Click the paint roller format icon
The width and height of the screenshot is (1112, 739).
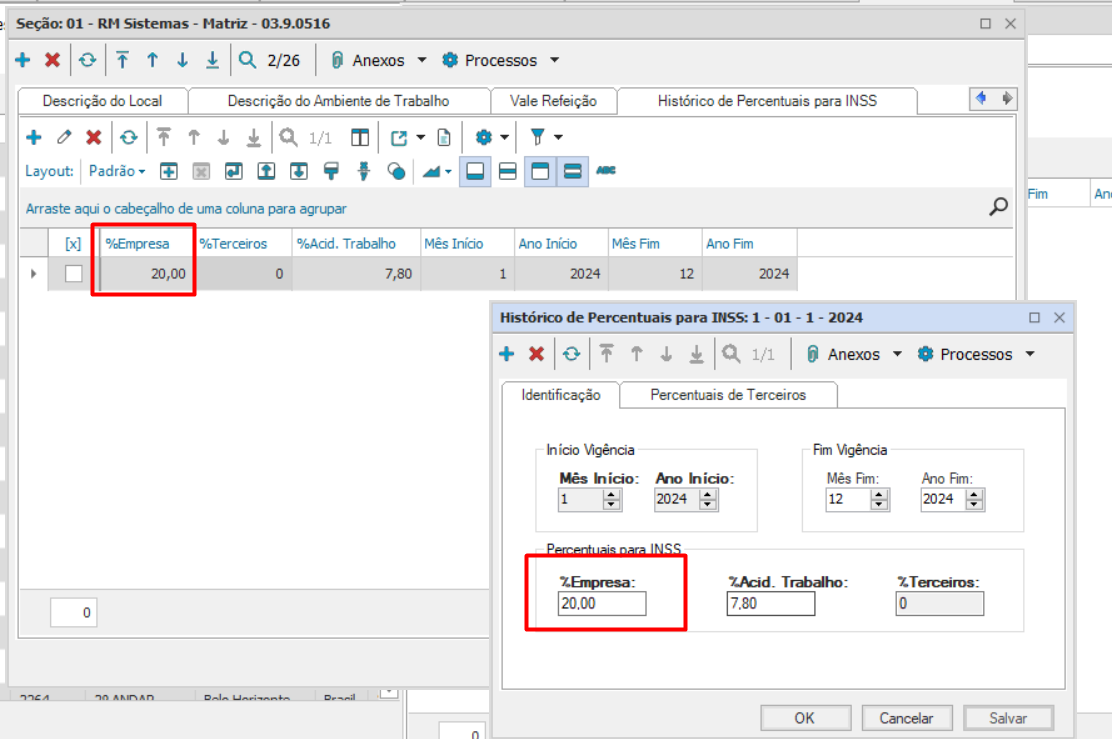331,171
